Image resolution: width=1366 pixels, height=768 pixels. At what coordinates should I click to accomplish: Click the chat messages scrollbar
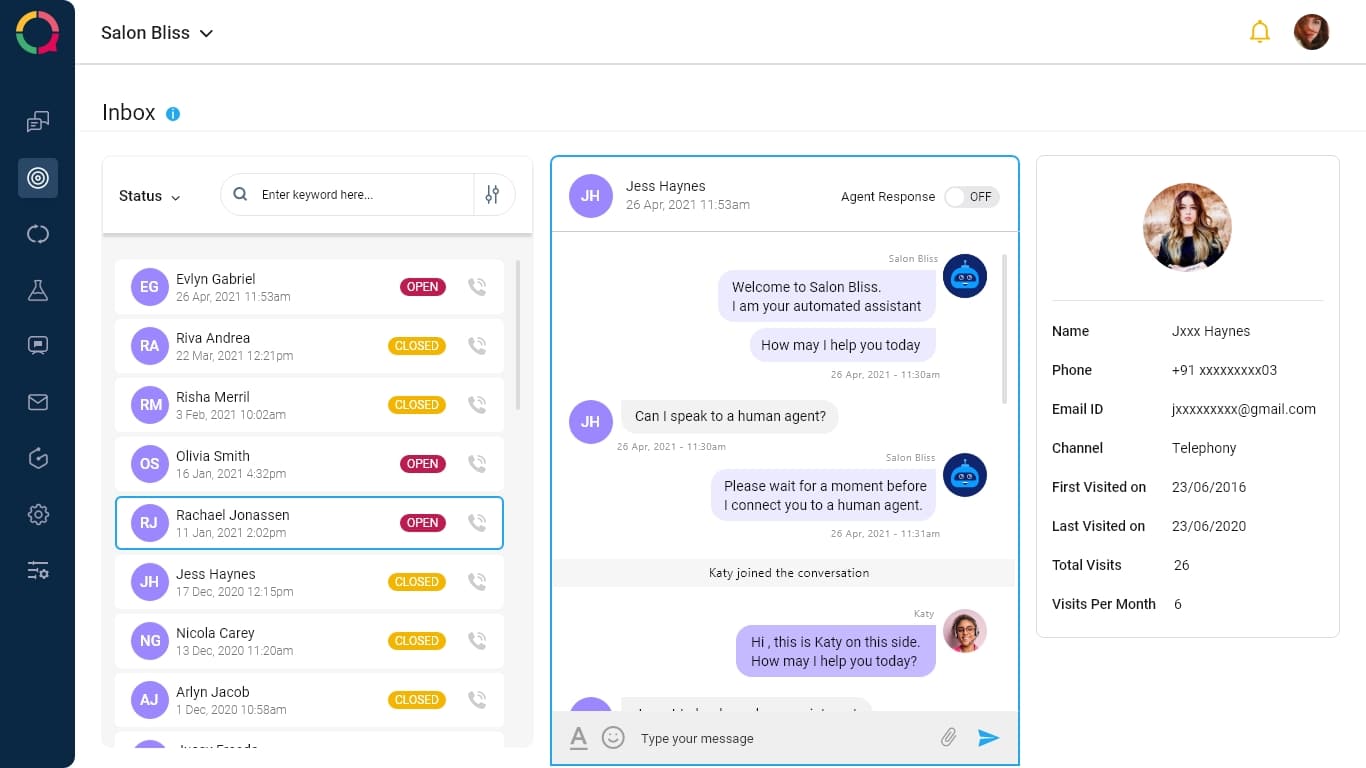(1004, 328)
